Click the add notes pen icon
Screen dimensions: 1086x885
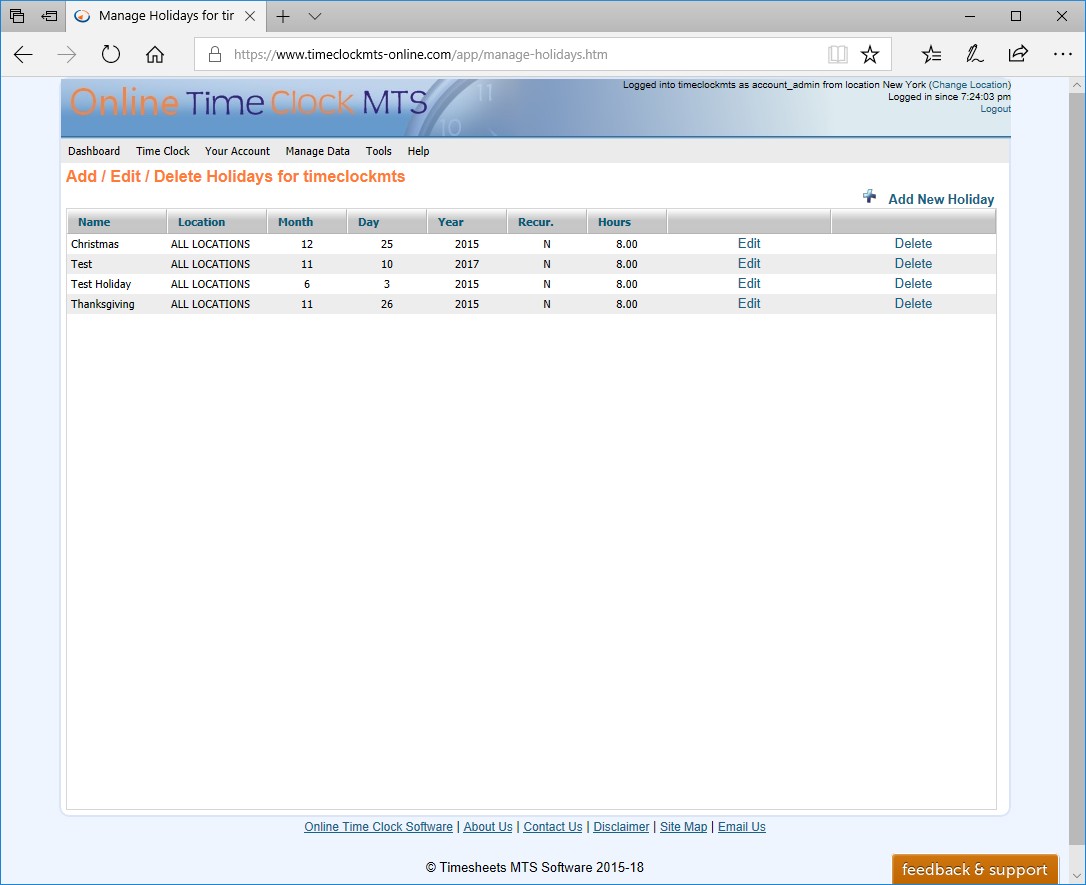click(x=974, y=55)
